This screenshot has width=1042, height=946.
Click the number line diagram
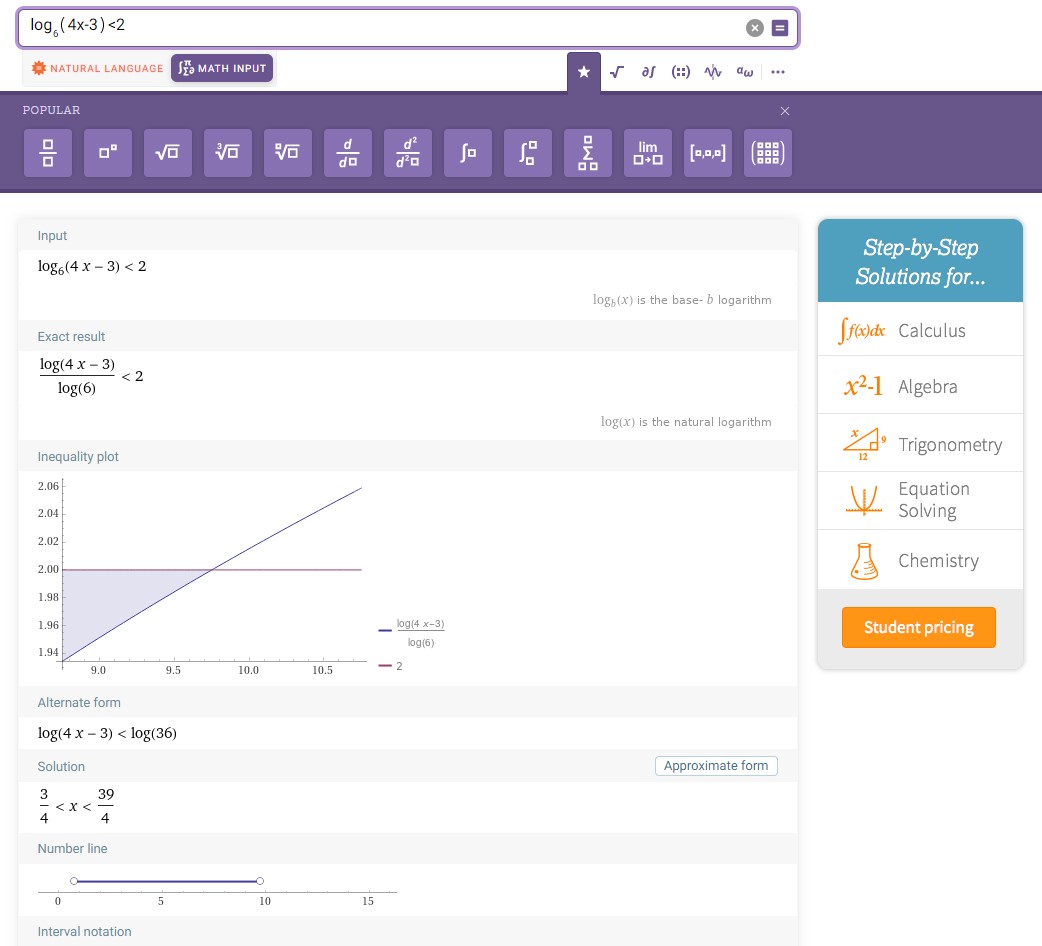pos(217,890)
